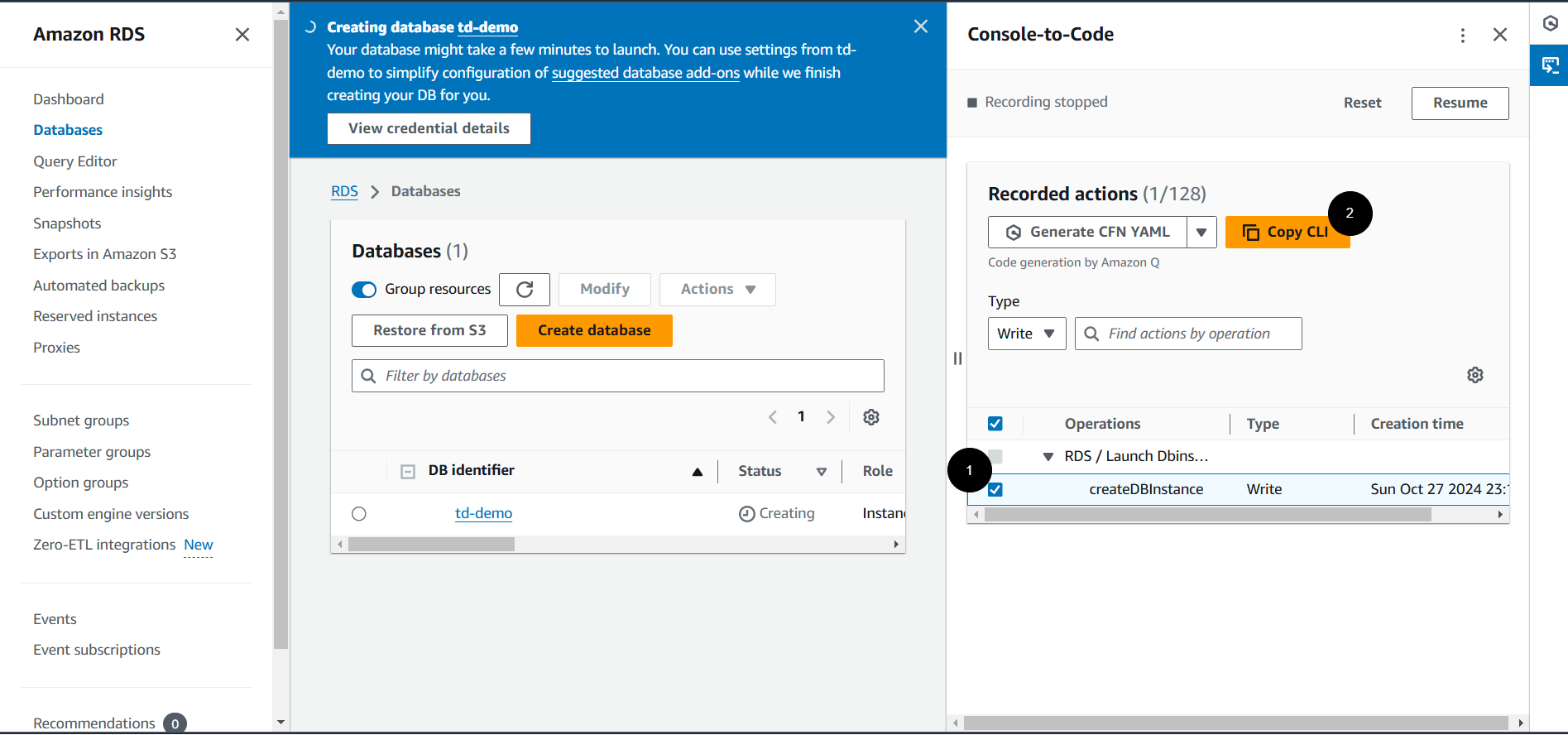Image resolution: width=1568 pixels, height=735 pixels.
Task: Open Exports in Amazon S3
Action: pyautogui.click(x=105, y=254)
